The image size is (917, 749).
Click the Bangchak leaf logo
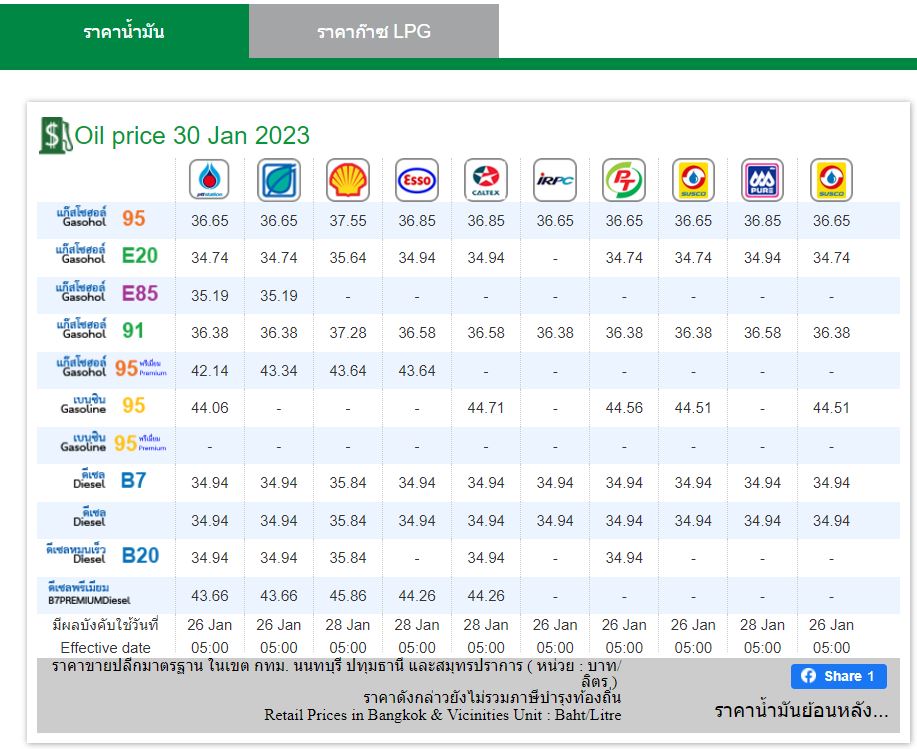(x=278, y=180)
